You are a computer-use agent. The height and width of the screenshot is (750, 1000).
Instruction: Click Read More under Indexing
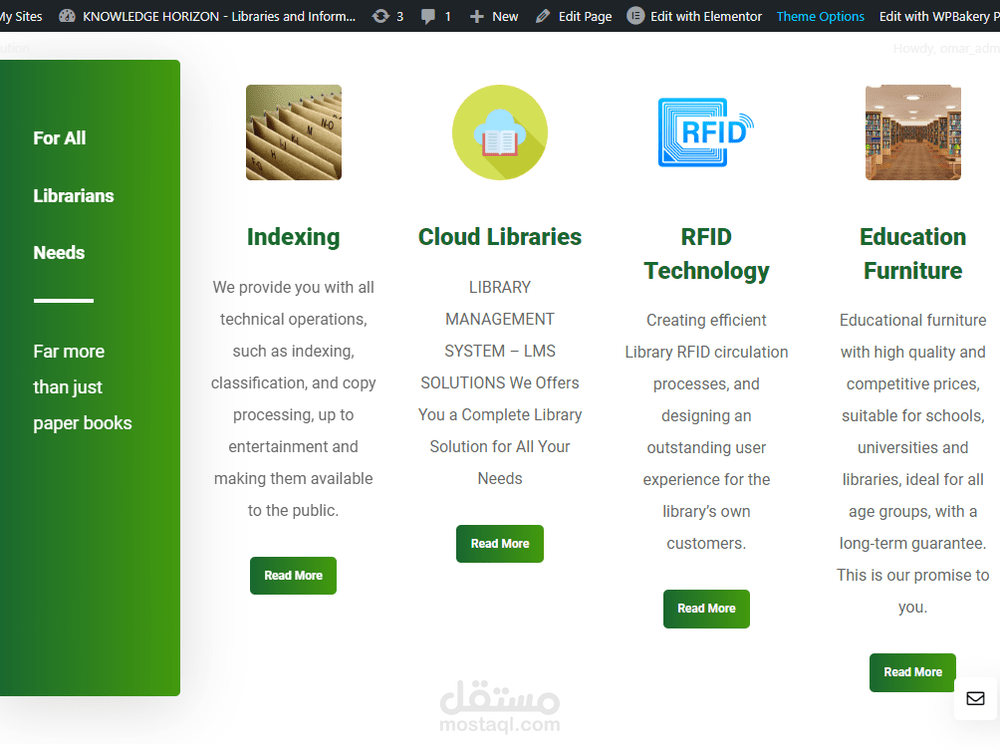(293, 575)
